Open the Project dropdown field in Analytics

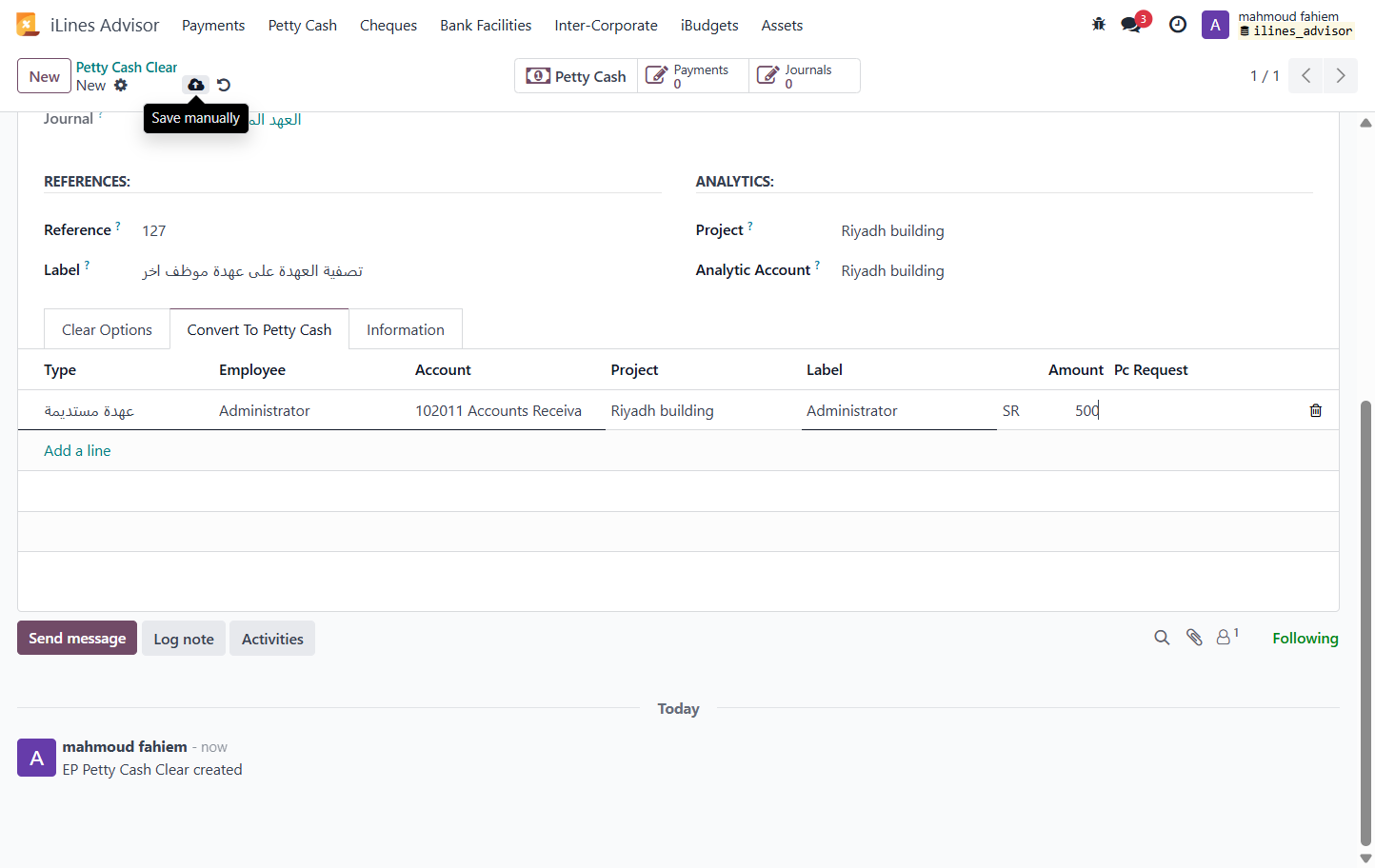coord(1076,230)
